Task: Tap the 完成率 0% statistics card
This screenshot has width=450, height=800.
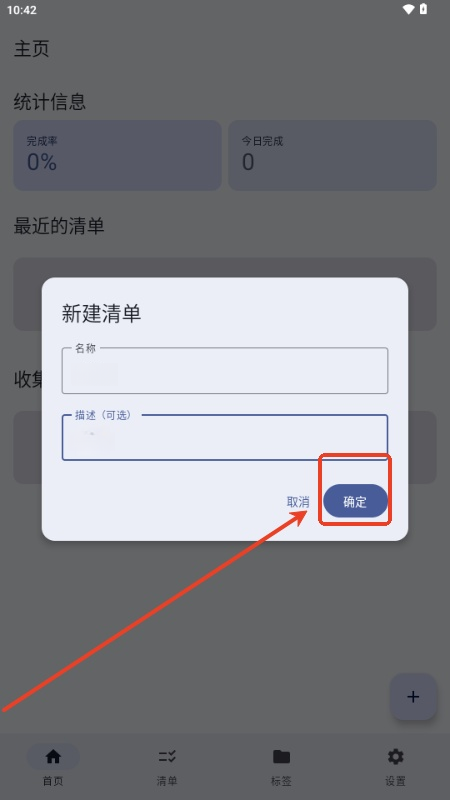Action: (x=117, y=155)
